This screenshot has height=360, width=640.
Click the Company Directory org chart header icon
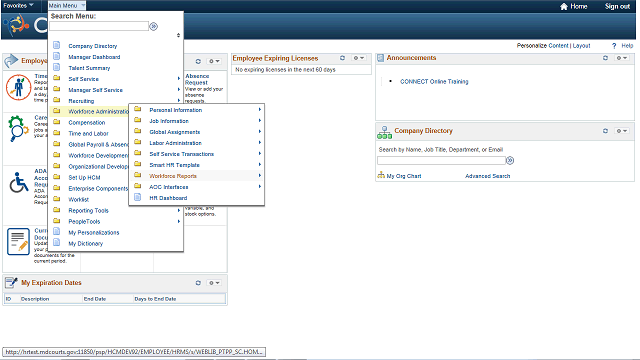384,132
